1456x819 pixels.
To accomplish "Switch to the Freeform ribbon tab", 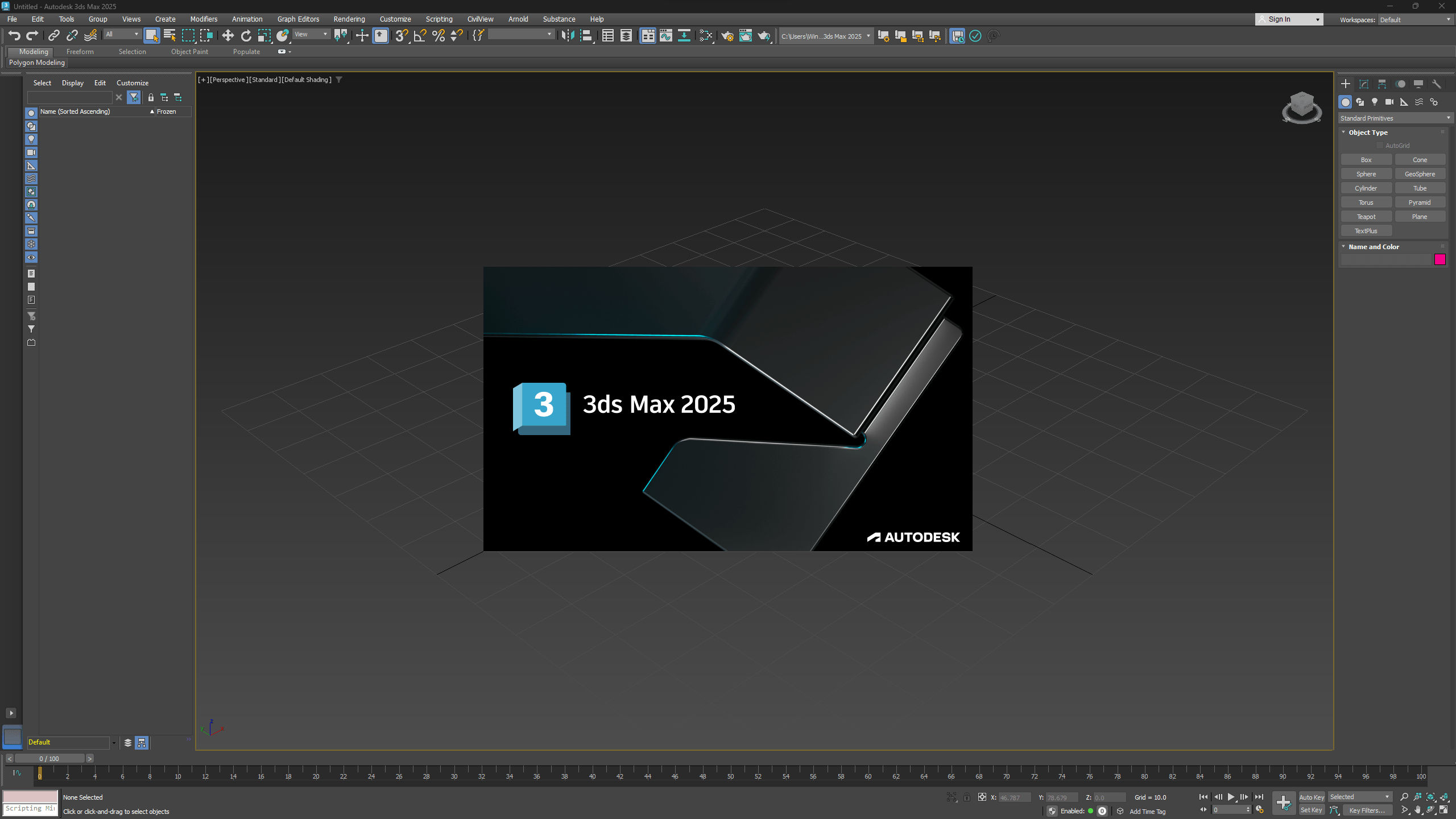I will click(80, 52).
